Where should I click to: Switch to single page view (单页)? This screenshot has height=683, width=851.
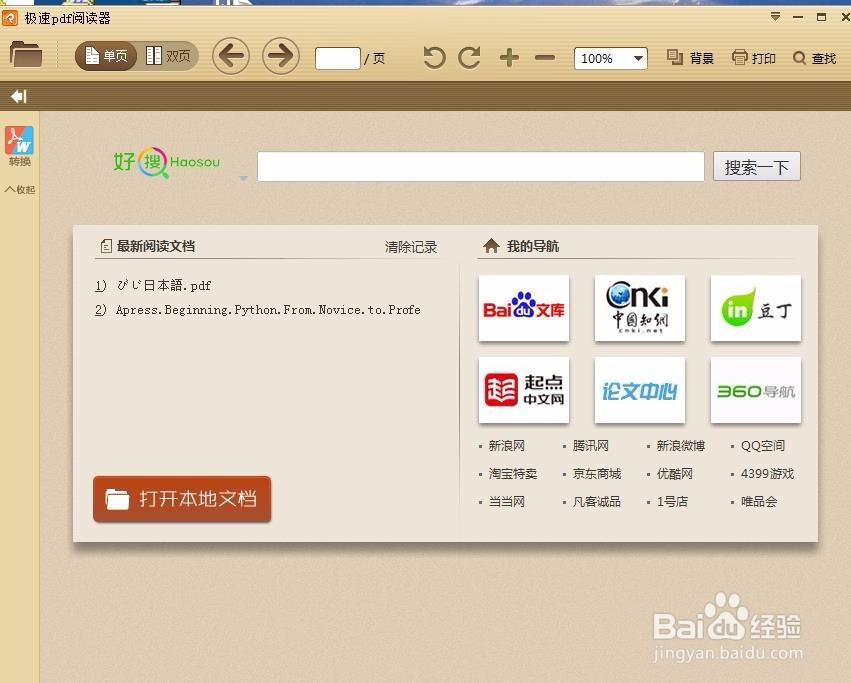tap(106, 56)
